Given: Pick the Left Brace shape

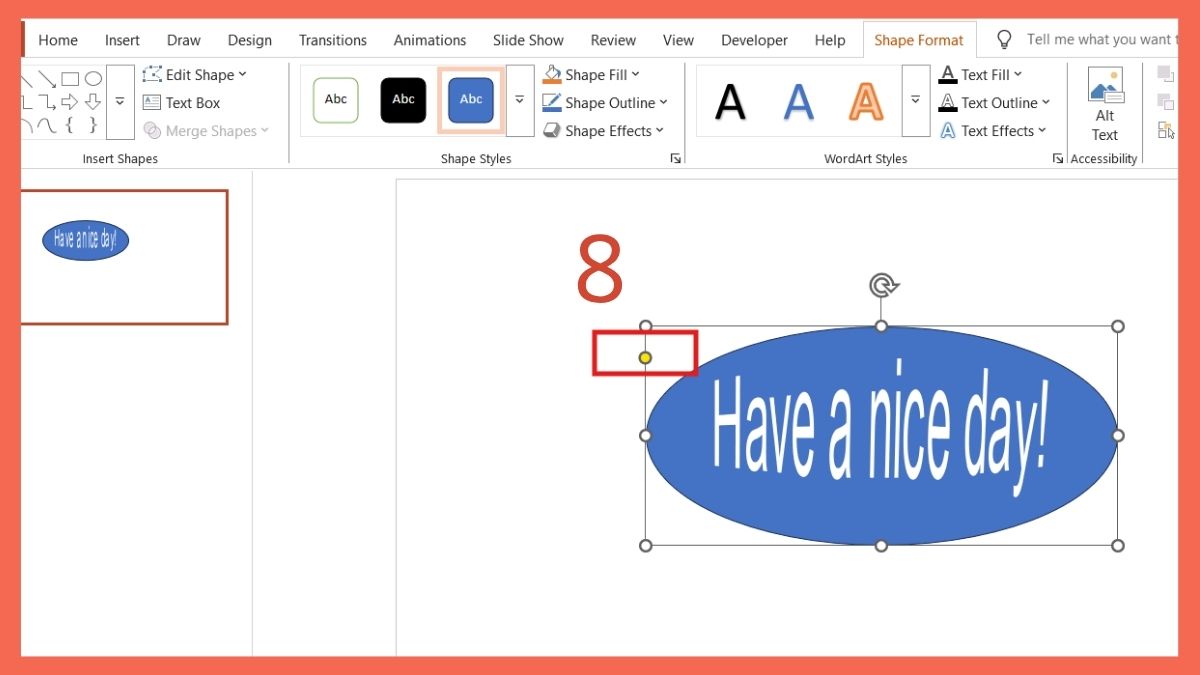Looking at the screenshot, I should click(x=70, y=125).
